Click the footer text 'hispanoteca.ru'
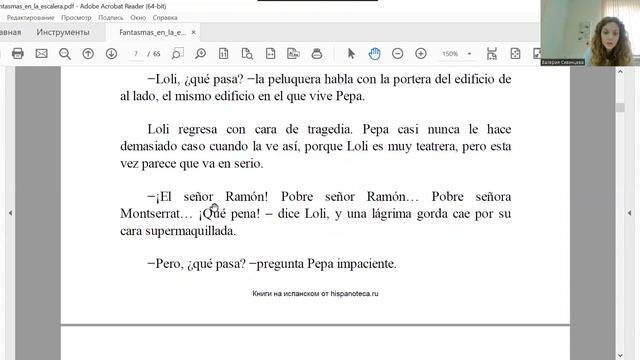 [x=354, y=293]
